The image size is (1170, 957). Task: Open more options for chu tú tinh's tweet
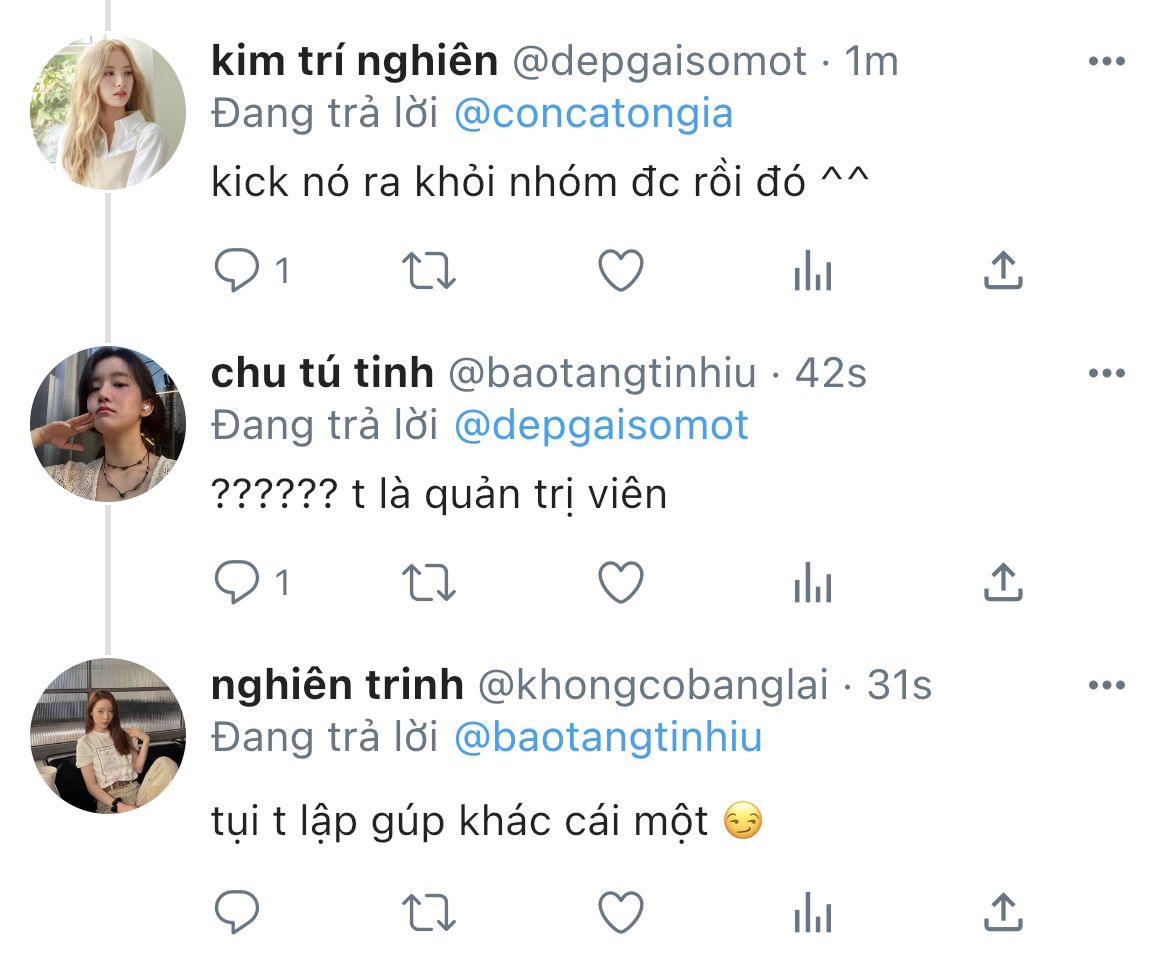pos(1106,374)
